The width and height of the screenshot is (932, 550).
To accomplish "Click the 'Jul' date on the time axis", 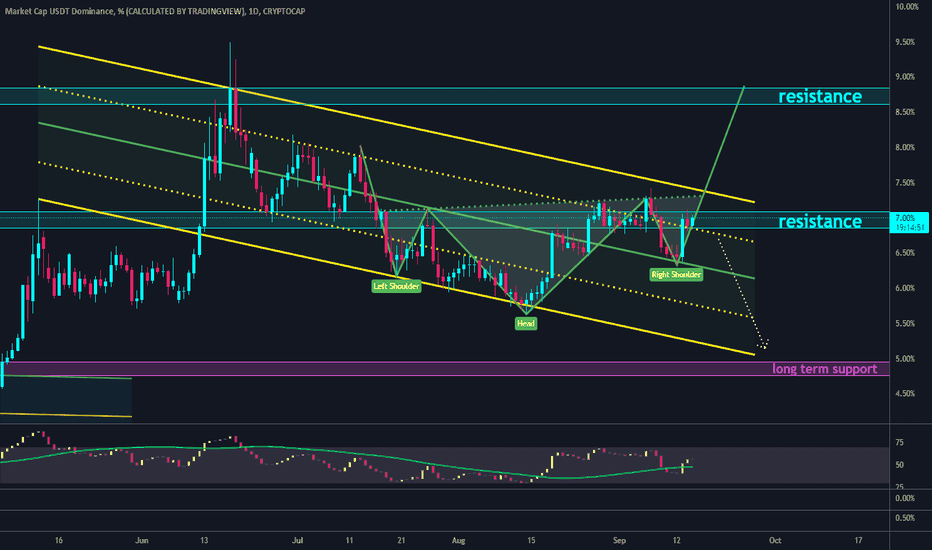I will (298, 540).
